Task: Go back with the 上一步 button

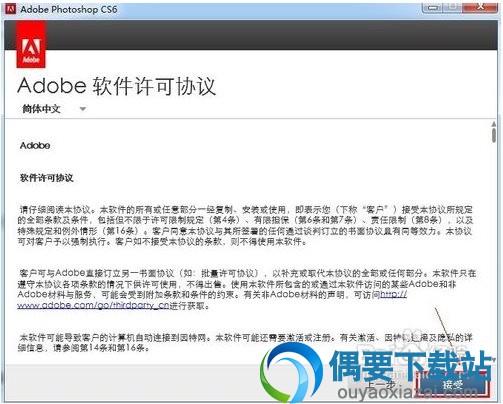Action: 380,385
